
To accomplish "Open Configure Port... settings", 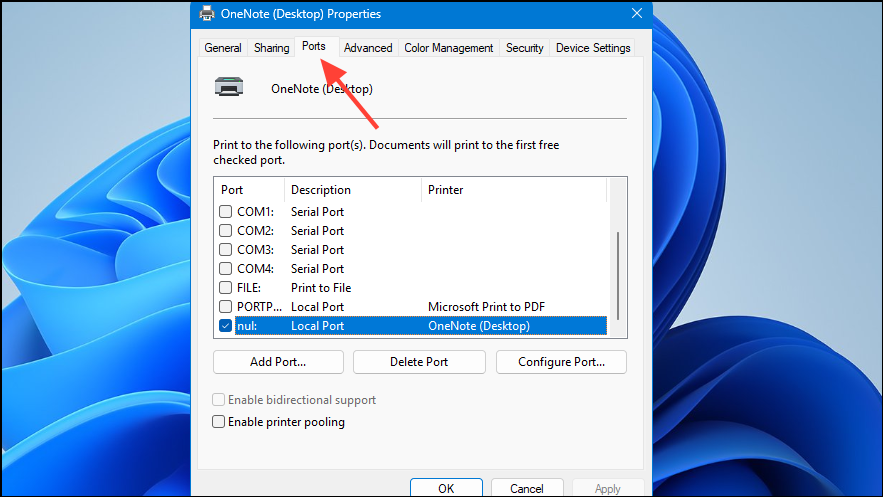I will tap(561, 362).
